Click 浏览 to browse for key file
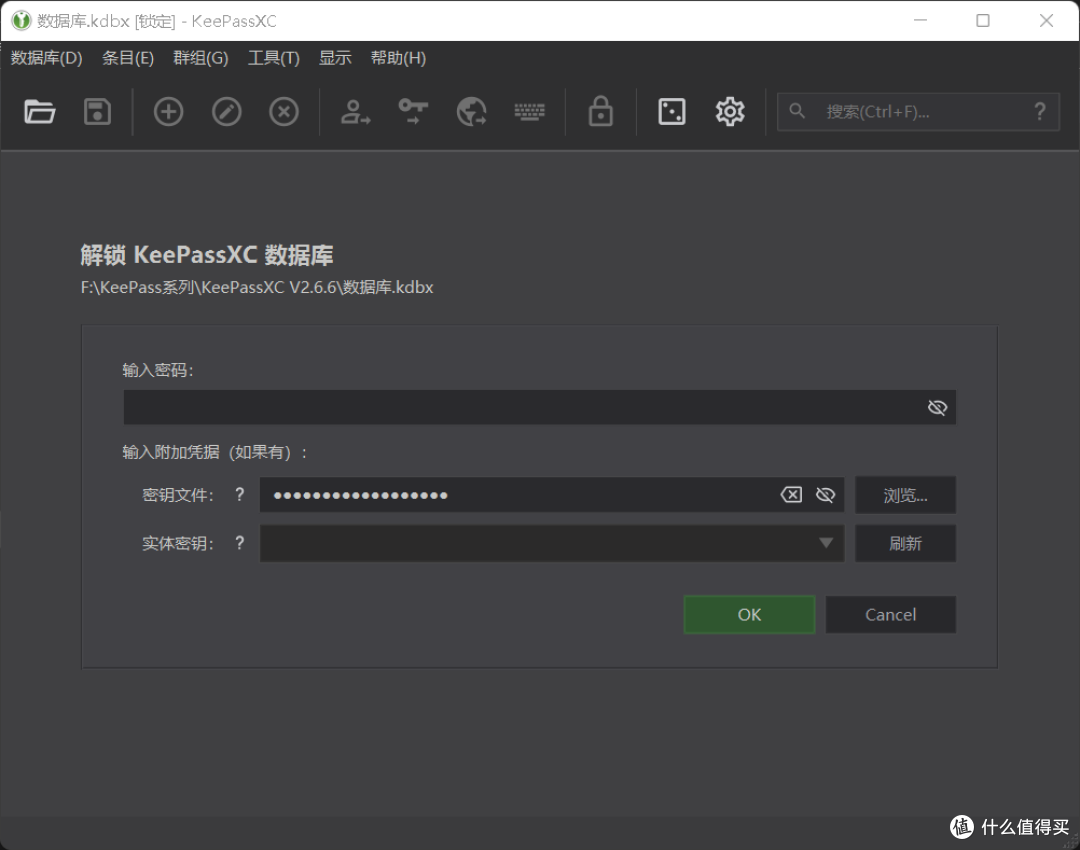 point(905,494)
